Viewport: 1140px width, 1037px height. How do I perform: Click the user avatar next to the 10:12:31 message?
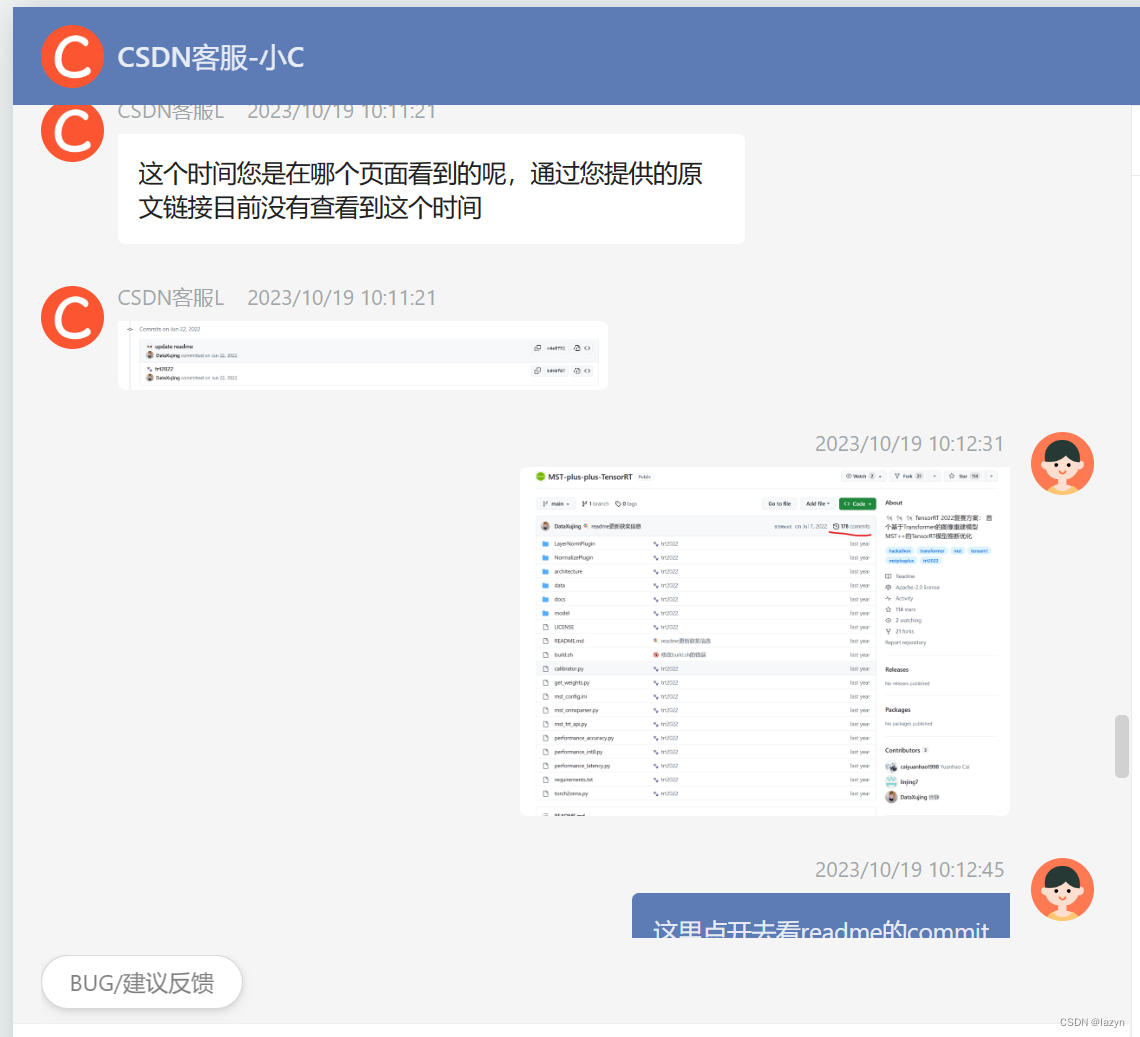[x=1062, y=463]
